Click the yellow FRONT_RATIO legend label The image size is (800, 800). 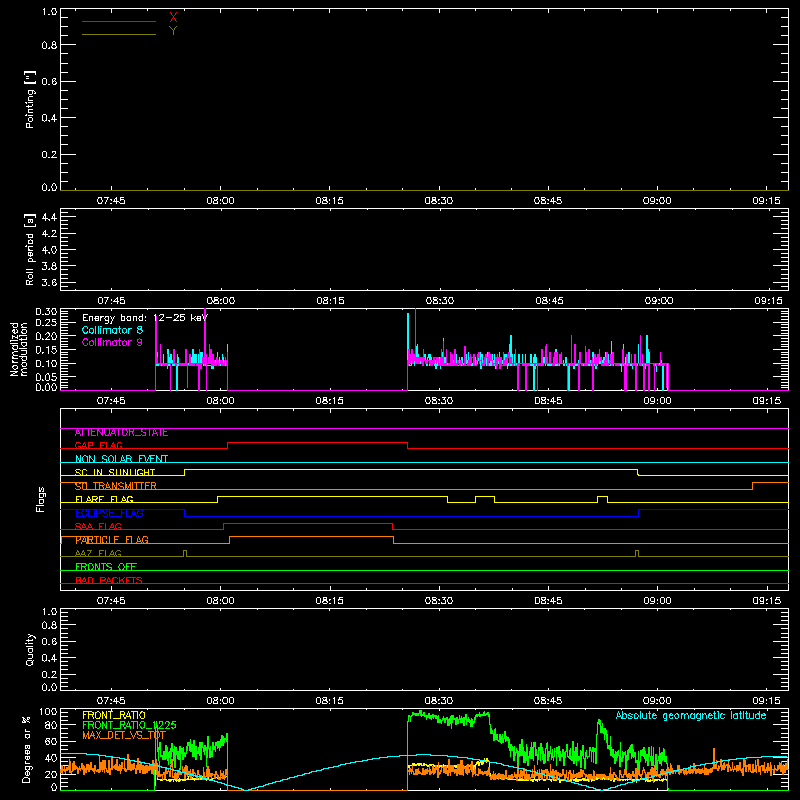[x=114, y=715]
